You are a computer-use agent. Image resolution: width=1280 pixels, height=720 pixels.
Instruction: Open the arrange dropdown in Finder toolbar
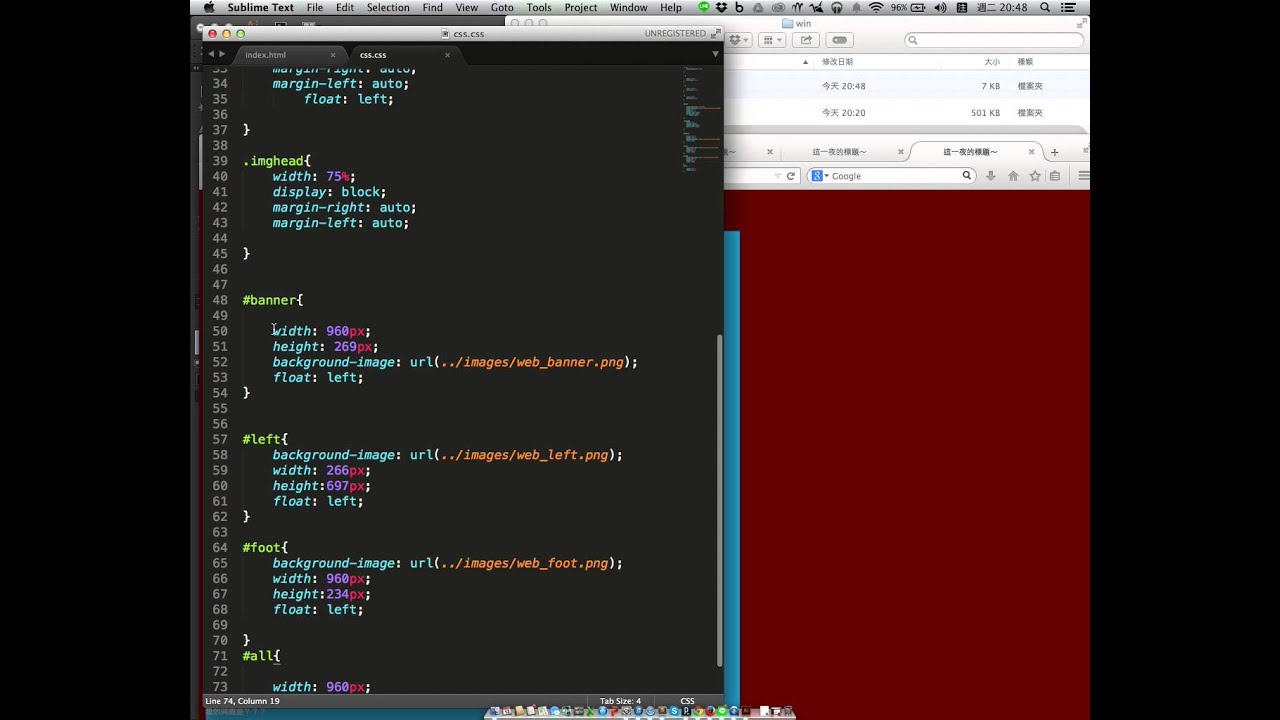pyautogui.click(x=772, y=40)
